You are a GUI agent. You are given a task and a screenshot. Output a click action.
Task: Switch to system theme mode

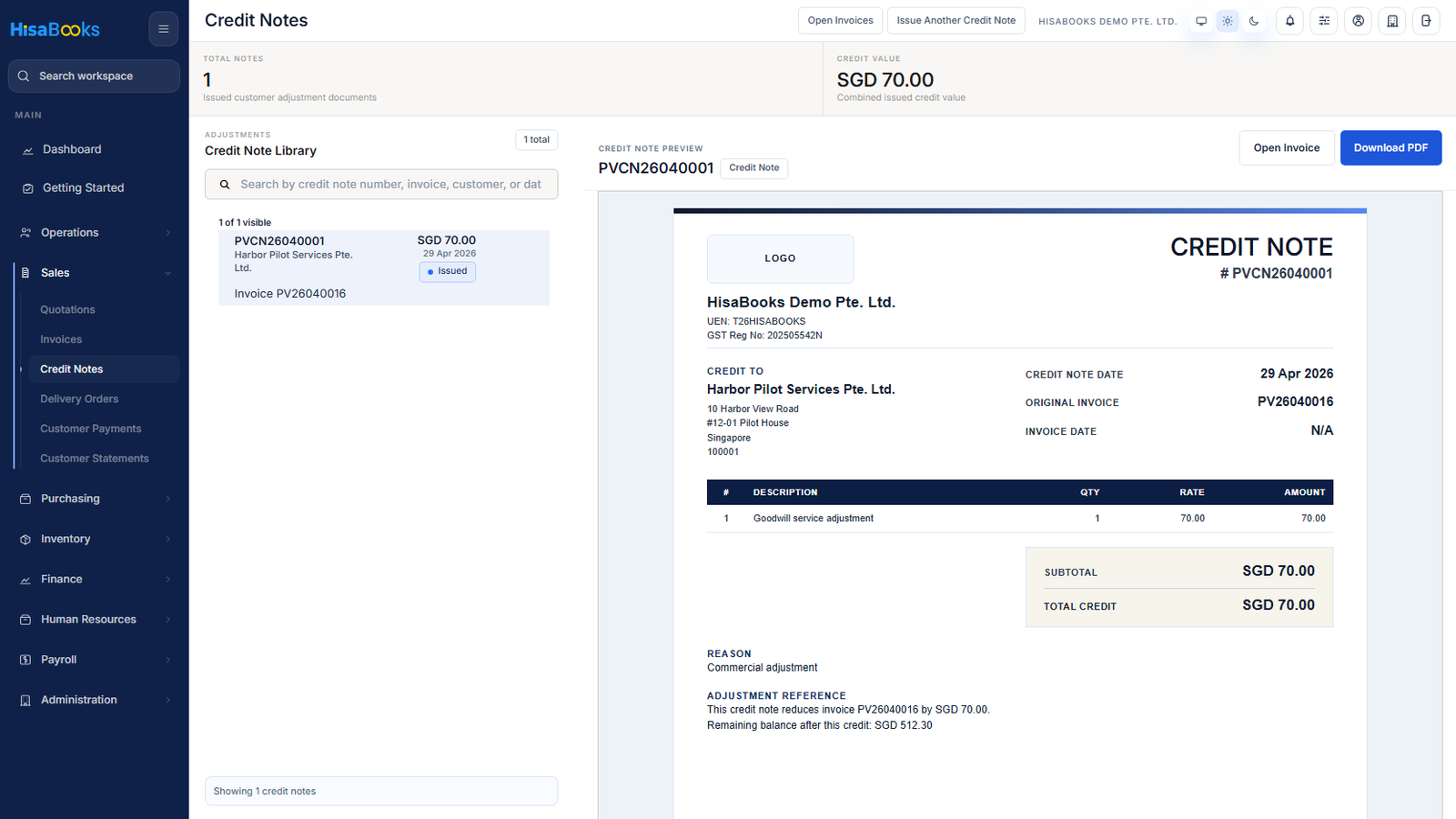point(1201,21)
